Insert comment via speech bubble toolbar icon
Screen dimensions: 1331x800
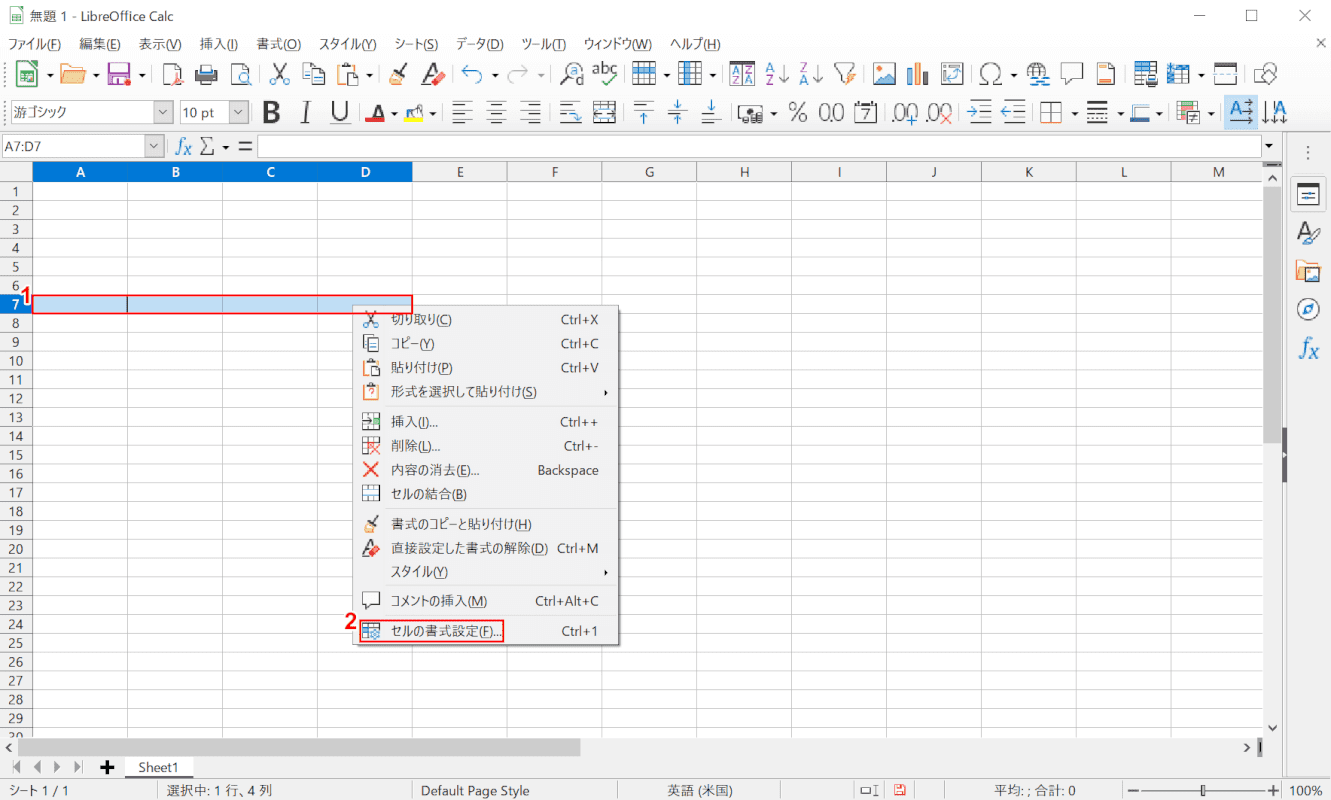pyautogui.click(x=1072, y=73)
